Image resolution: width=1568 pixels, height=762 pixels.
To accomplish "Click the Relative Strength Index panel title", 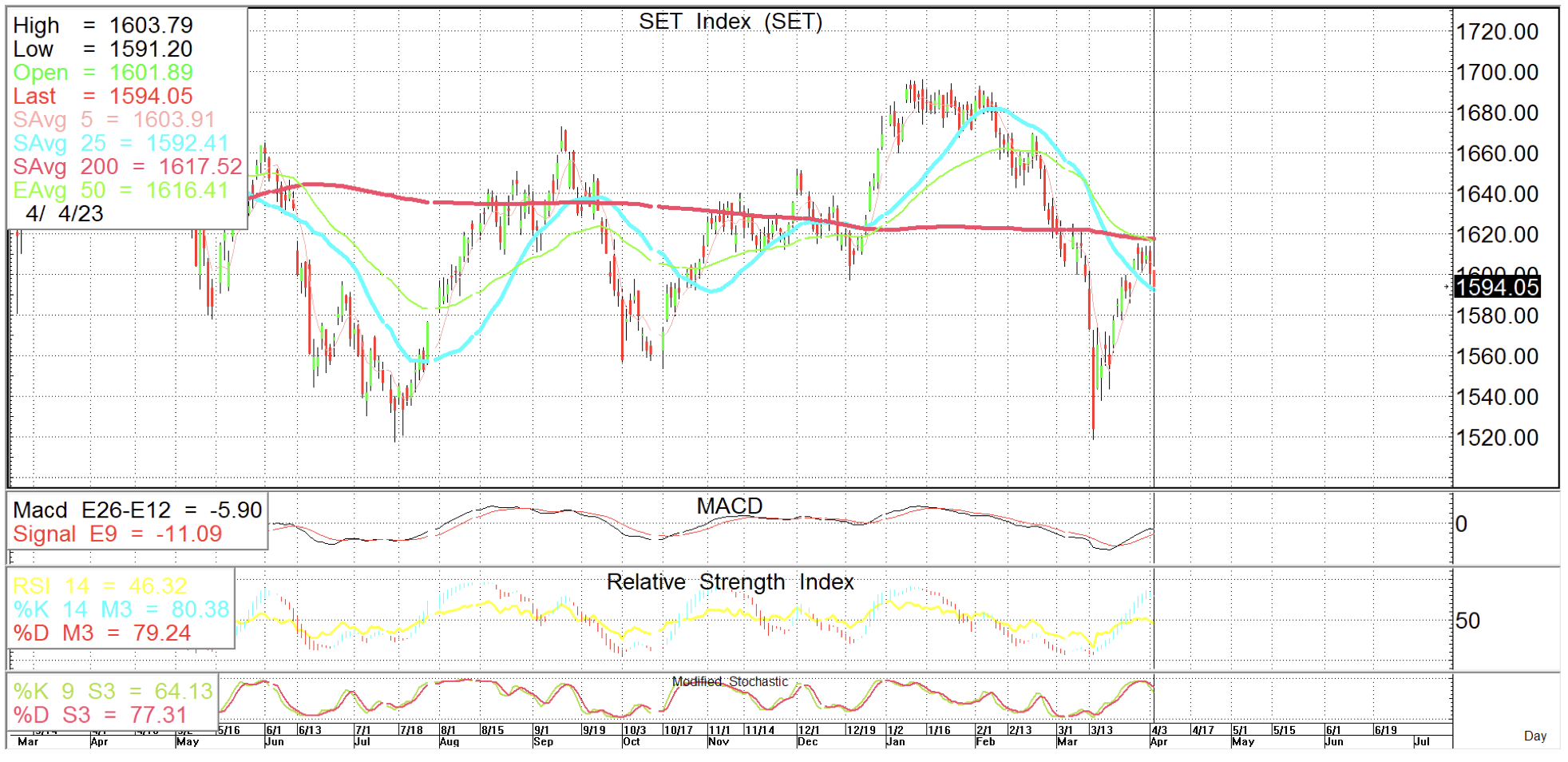I will [730, 582].
